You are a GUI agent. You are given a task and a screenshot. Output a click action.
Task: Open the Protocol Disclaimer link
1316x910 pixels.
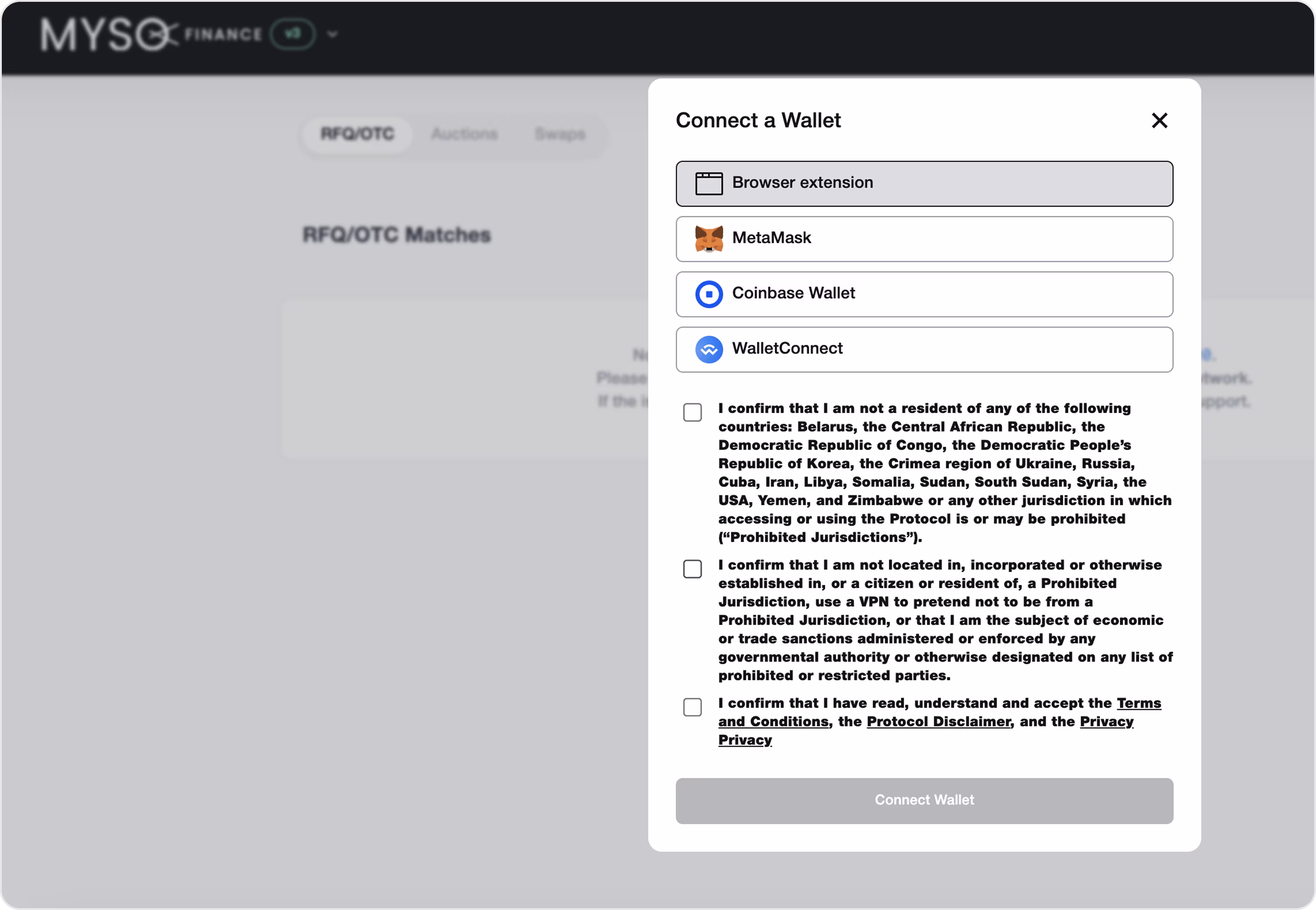pyautogui.click(x=938, y=721)
